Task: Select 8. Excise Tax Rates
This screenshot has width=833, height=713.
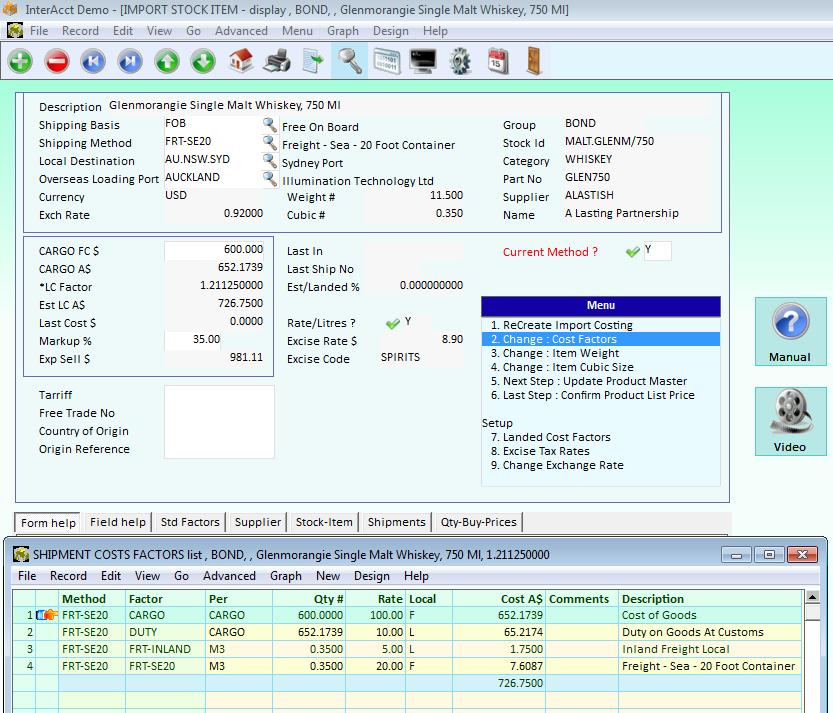Action: coord(601,451)
